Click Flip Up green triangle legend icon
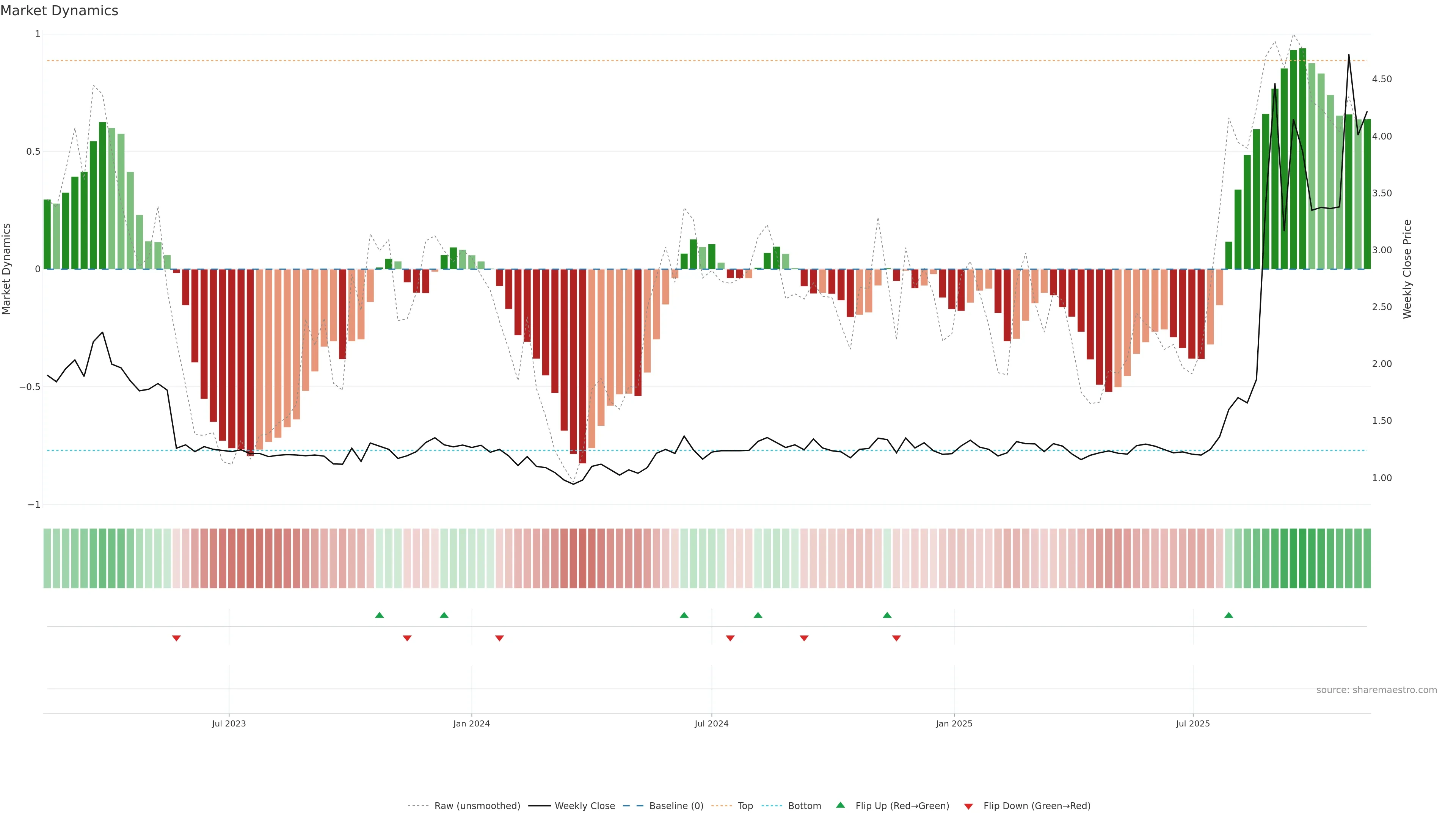Screen dimensions: 1456x819 pyautogui.click(x=841, y=805)
